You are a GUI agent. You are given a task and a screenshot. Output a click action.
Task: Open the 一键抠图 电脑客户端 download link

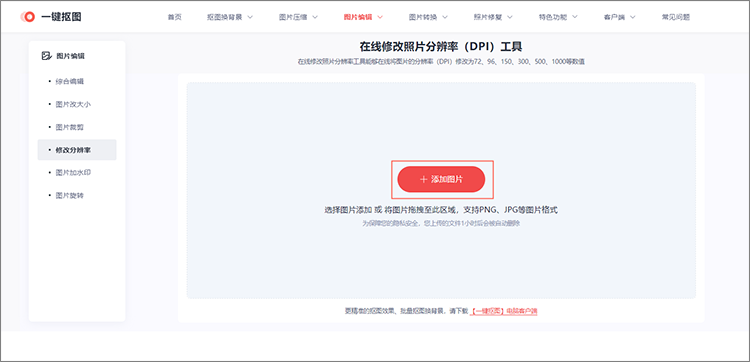coord(504,311)
